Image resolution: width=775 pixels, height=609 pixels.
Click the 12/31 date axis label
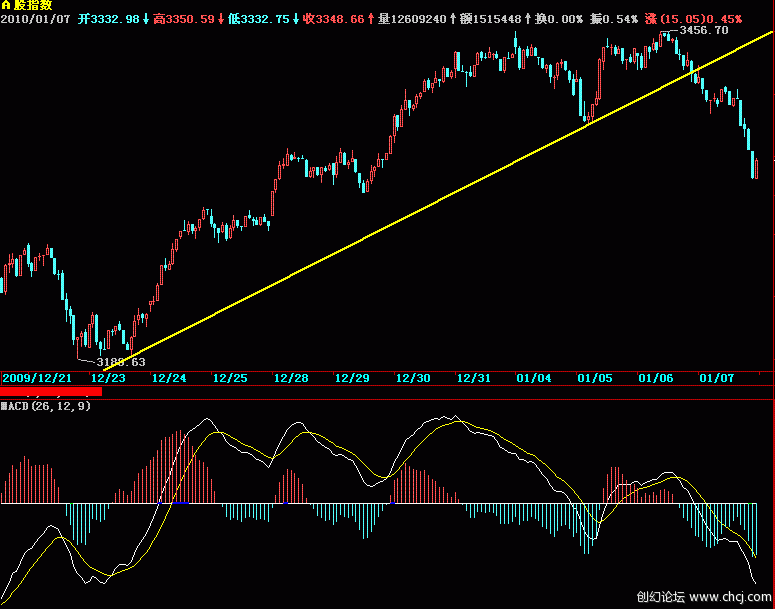[x=473, y=378]
